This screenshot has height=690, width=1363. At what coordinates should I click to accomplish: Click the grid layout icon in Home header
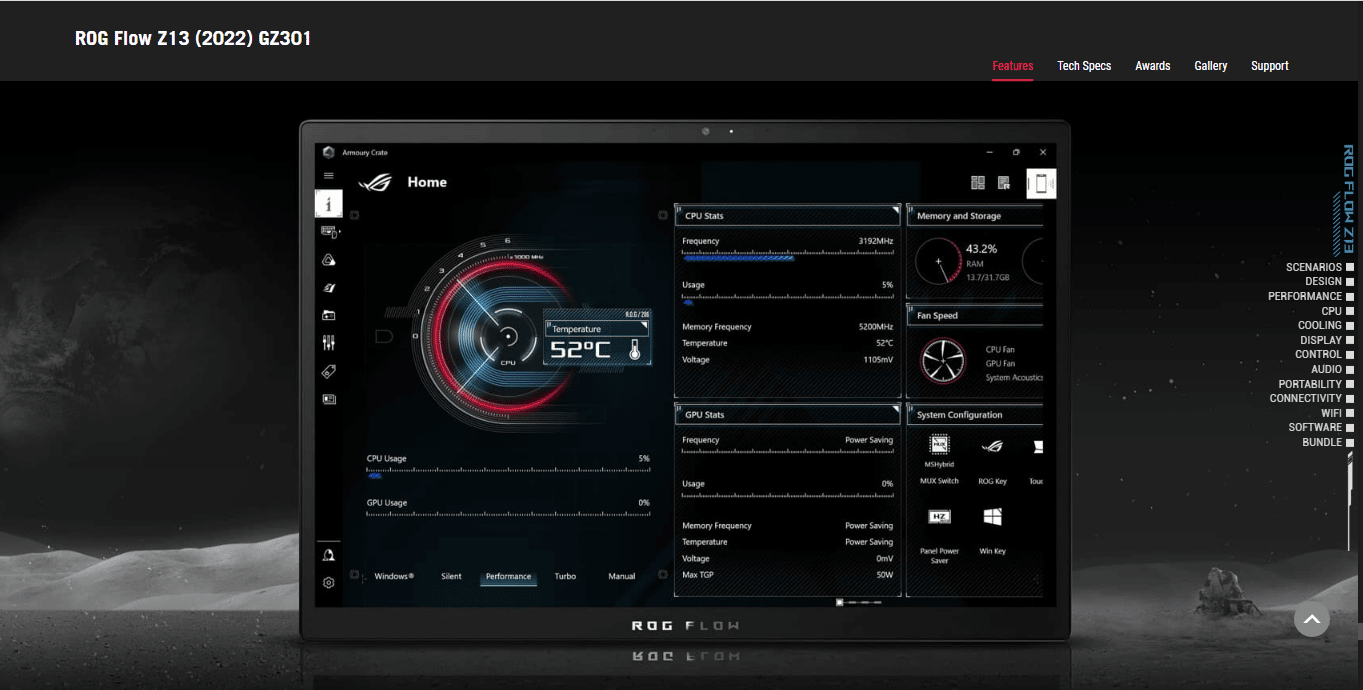point(978,183)
